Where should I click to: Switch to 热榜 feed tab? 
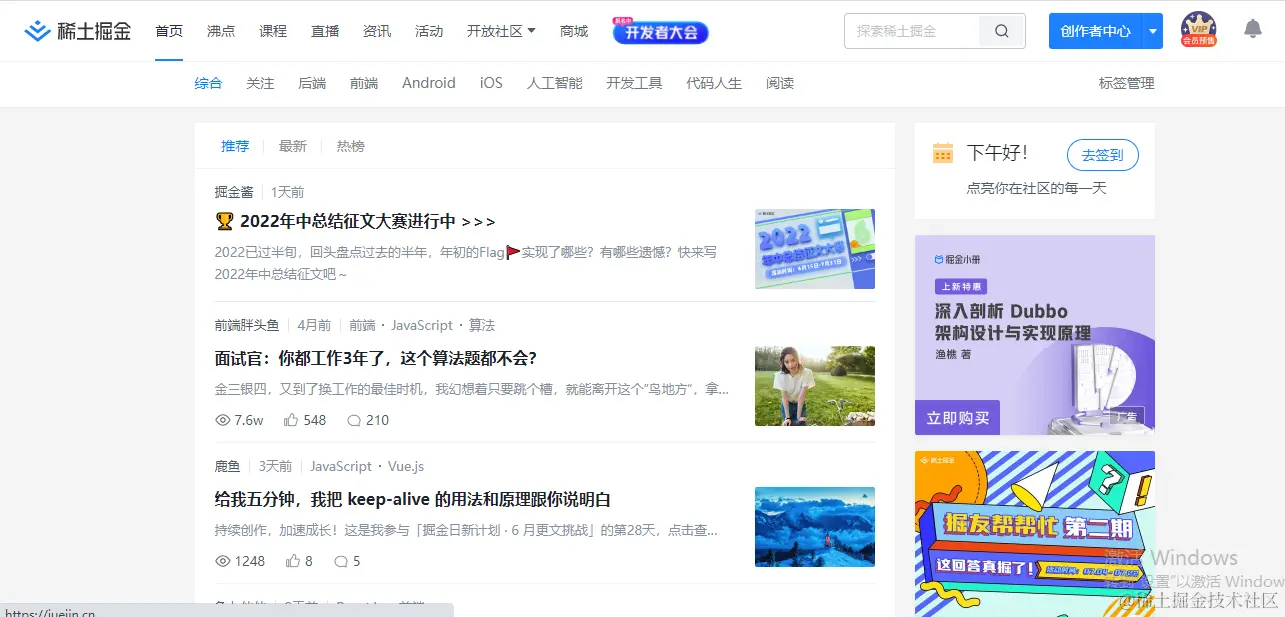[351, 146]
